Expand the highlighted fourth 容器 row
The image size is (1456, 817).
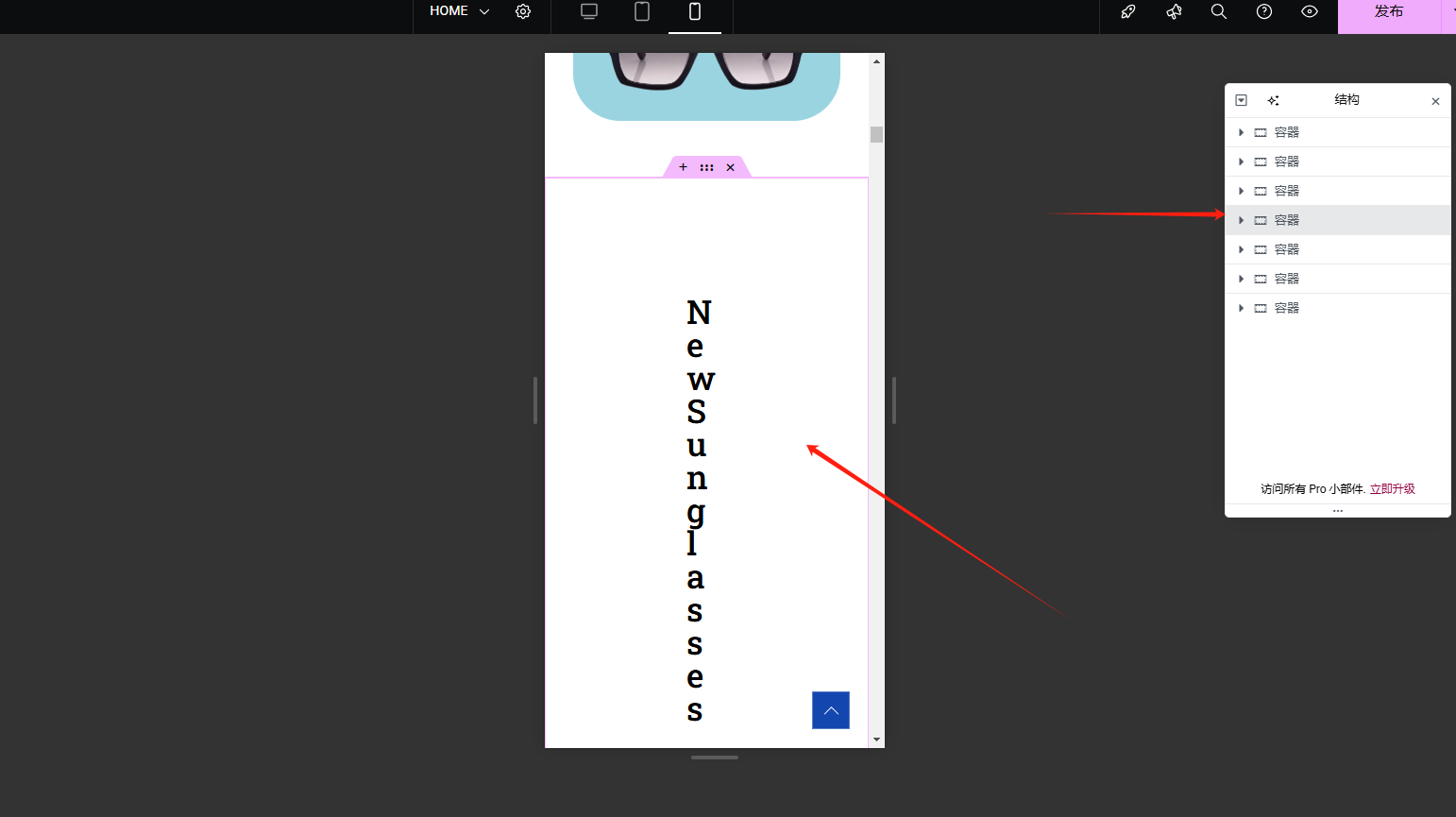1241,220
